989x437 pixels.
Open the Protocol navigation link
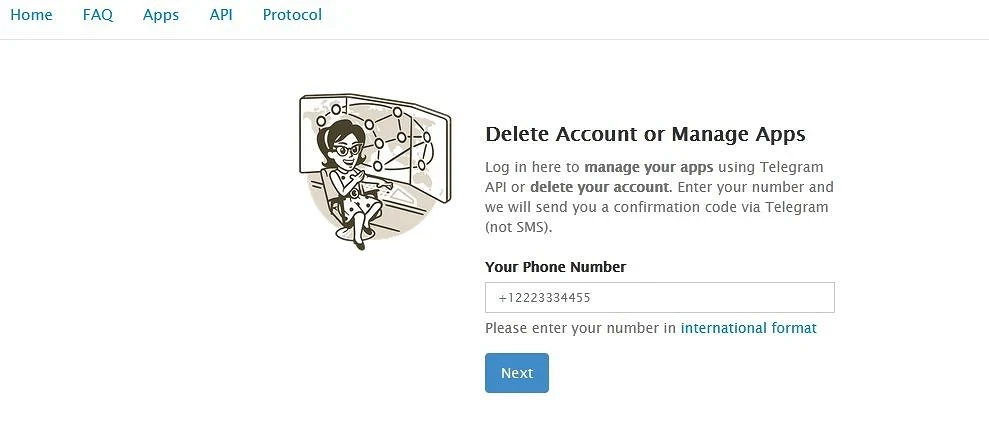292,16
